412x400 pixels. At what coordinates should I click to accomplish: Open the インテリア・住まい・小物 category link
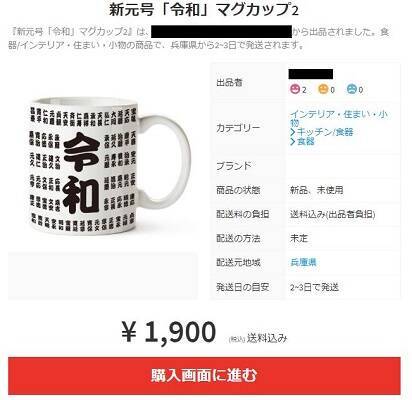coord(339,118)
